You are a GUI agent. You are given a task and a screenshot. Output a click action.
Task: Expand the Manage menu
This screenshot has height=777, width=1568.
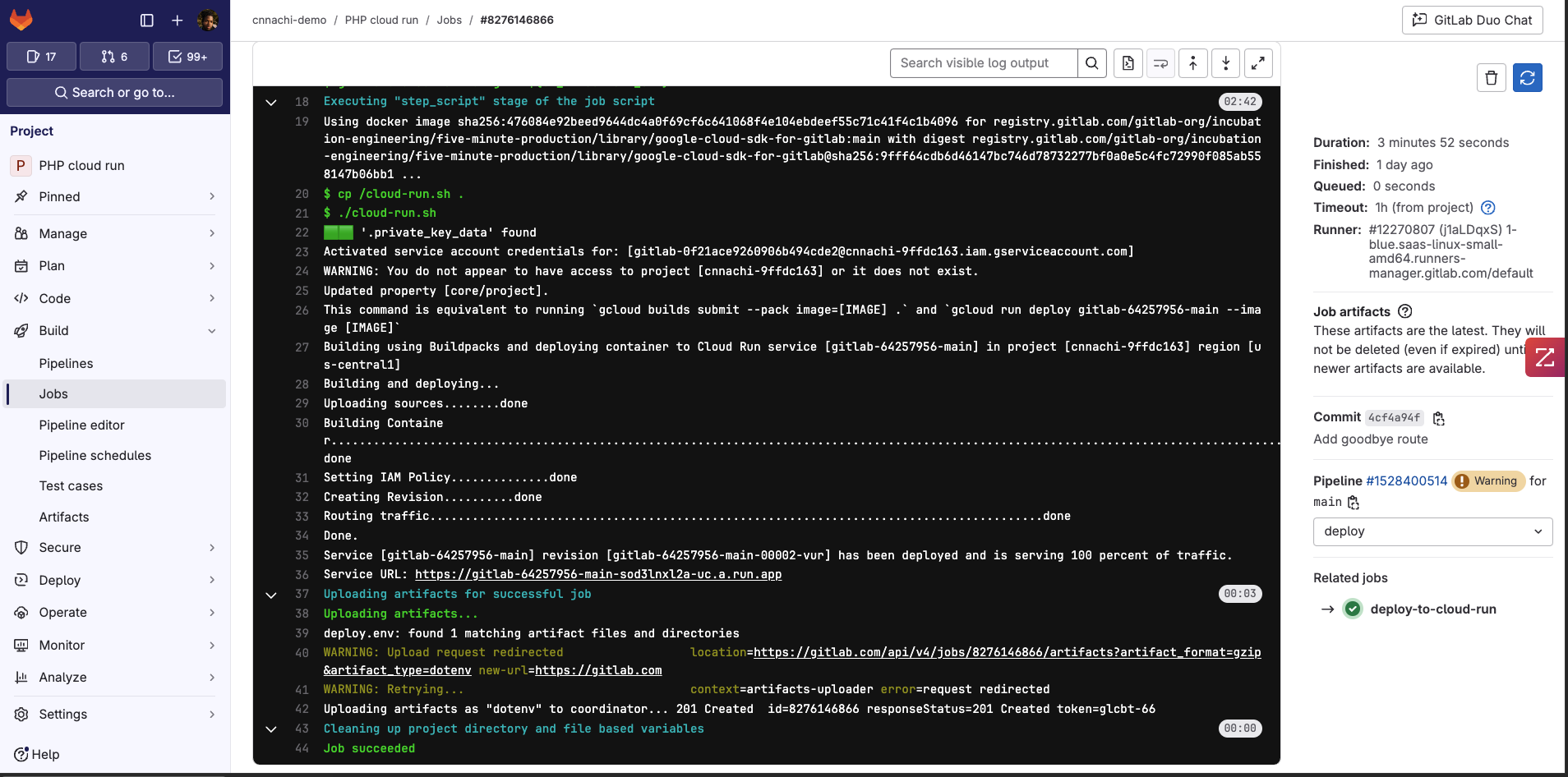(x=114, y=233)
